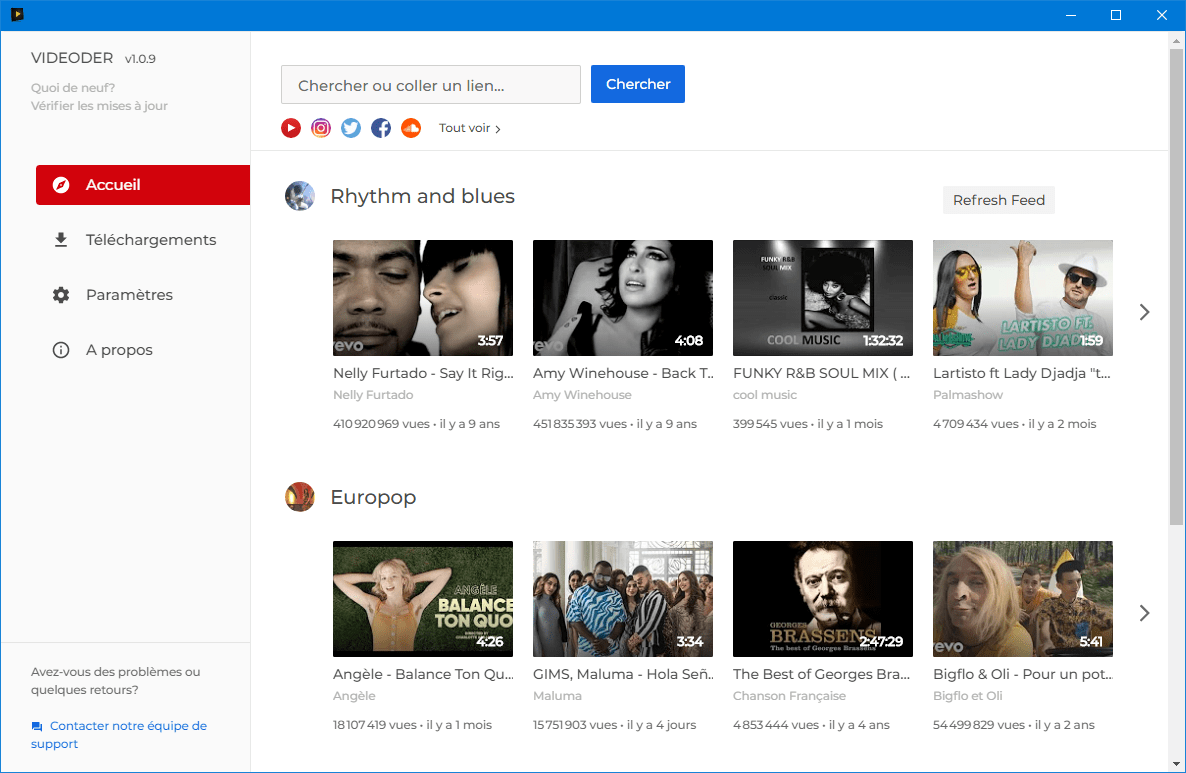Open Bigflo & Oli video thumbnail

click(1023, 599)
